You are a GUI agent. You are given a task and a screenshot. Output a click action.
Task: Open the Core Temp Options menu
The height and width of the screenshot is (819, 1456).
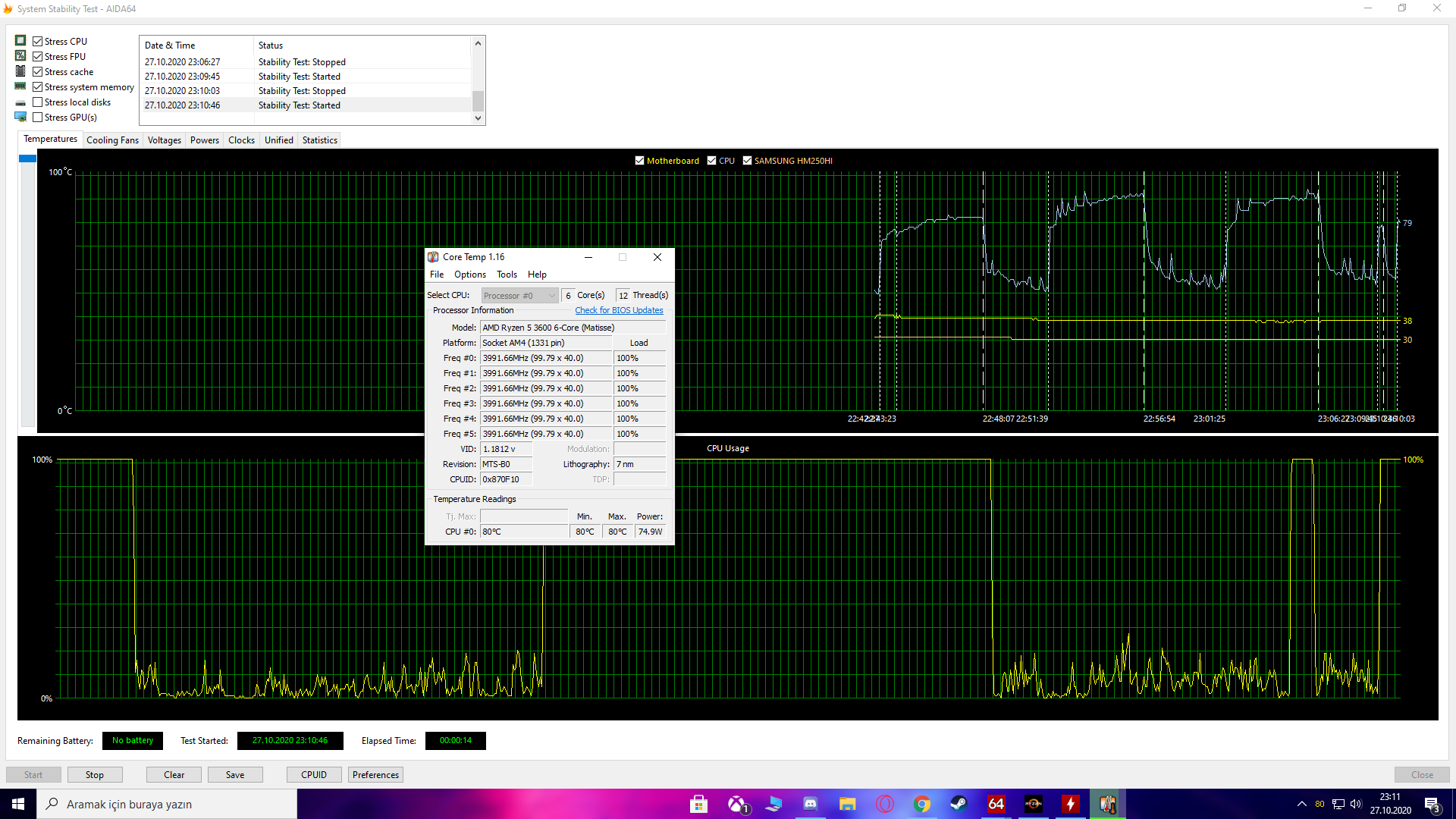pos(470,274)
